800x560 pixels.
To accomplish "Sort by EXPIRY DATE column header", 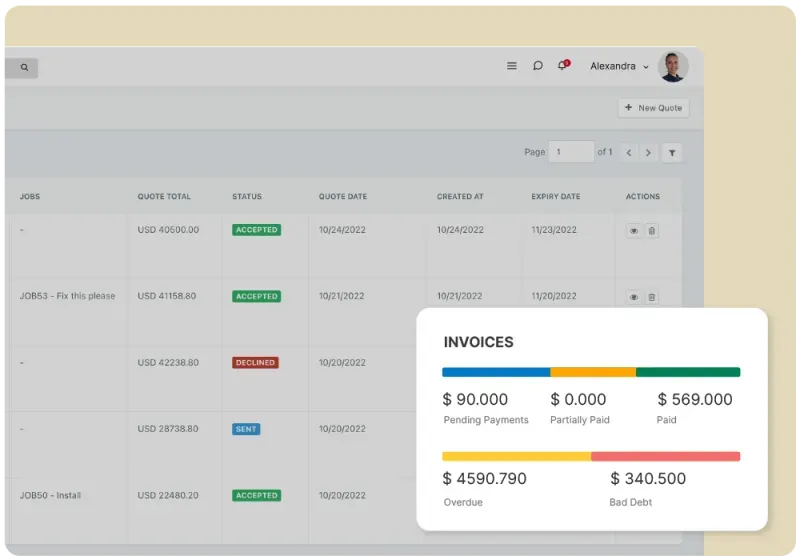I will 556,196.
